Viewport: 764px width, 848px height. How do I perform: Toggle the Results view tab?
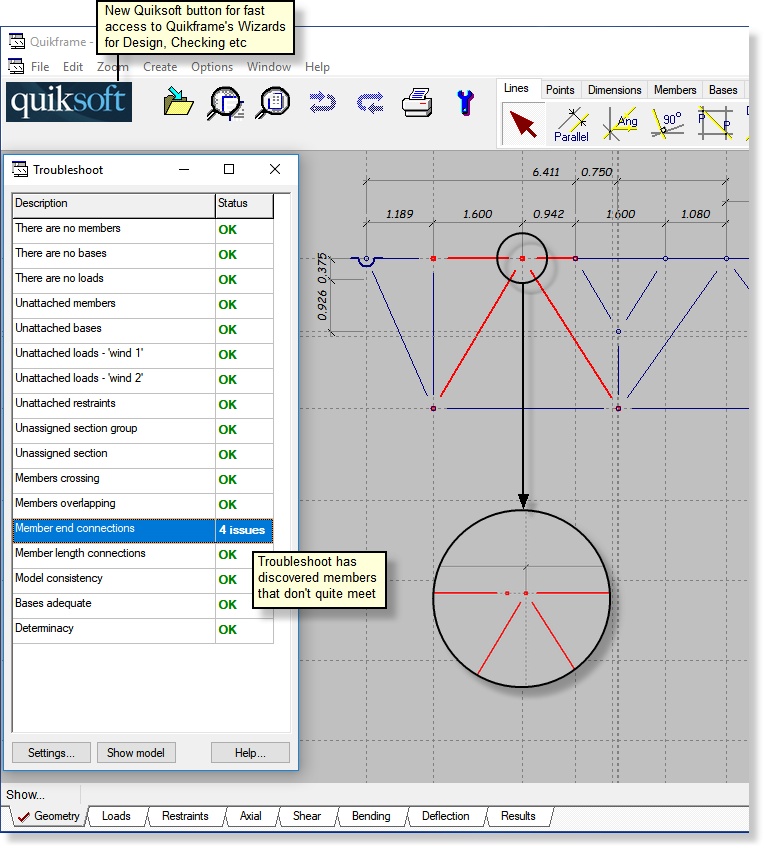pyautogui.click(x=518, y=816)
